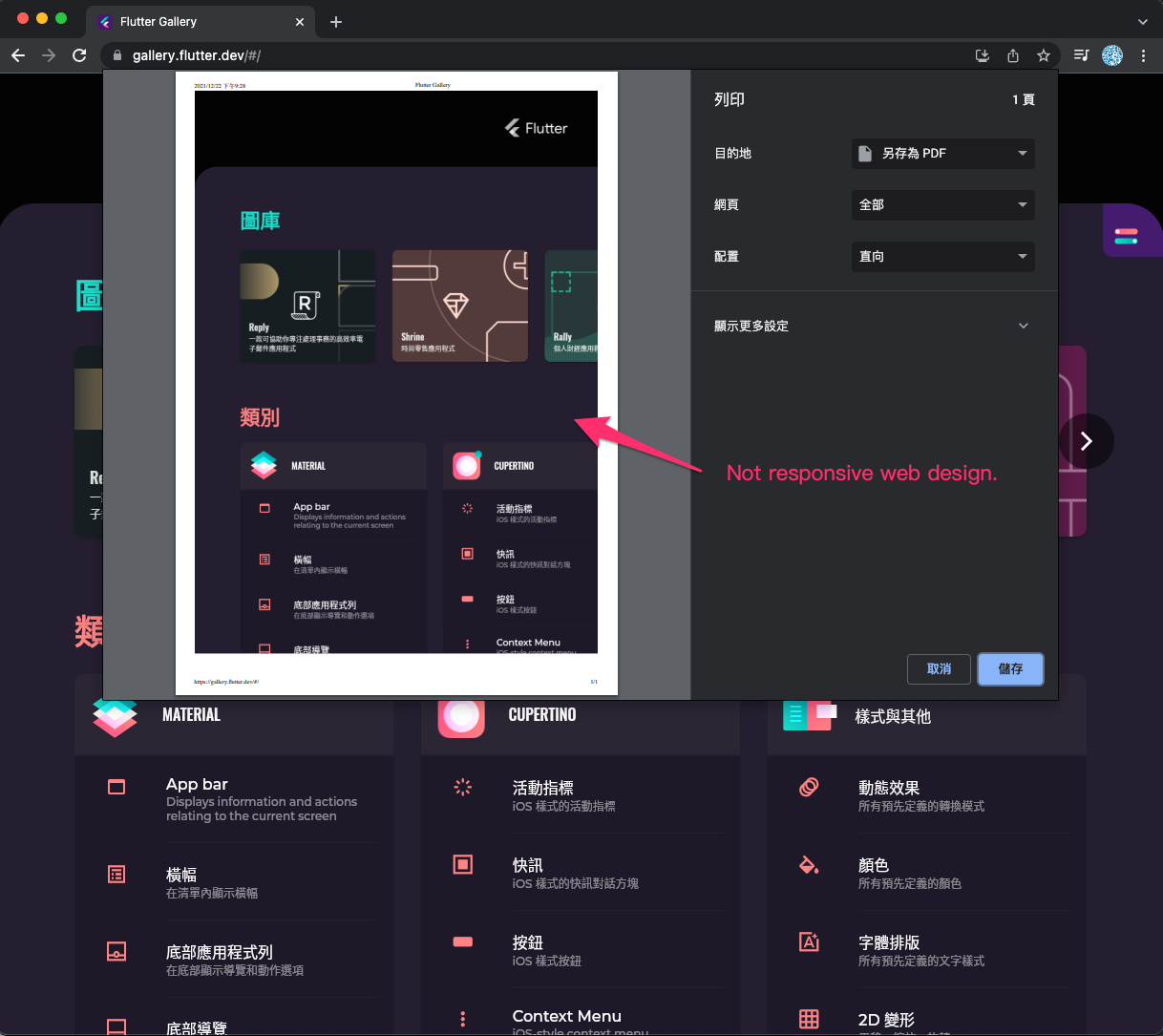This screenshot has width=1163, height=1036.
Task: Open the 字體排版 typography demo
Action: coord(927,950)
